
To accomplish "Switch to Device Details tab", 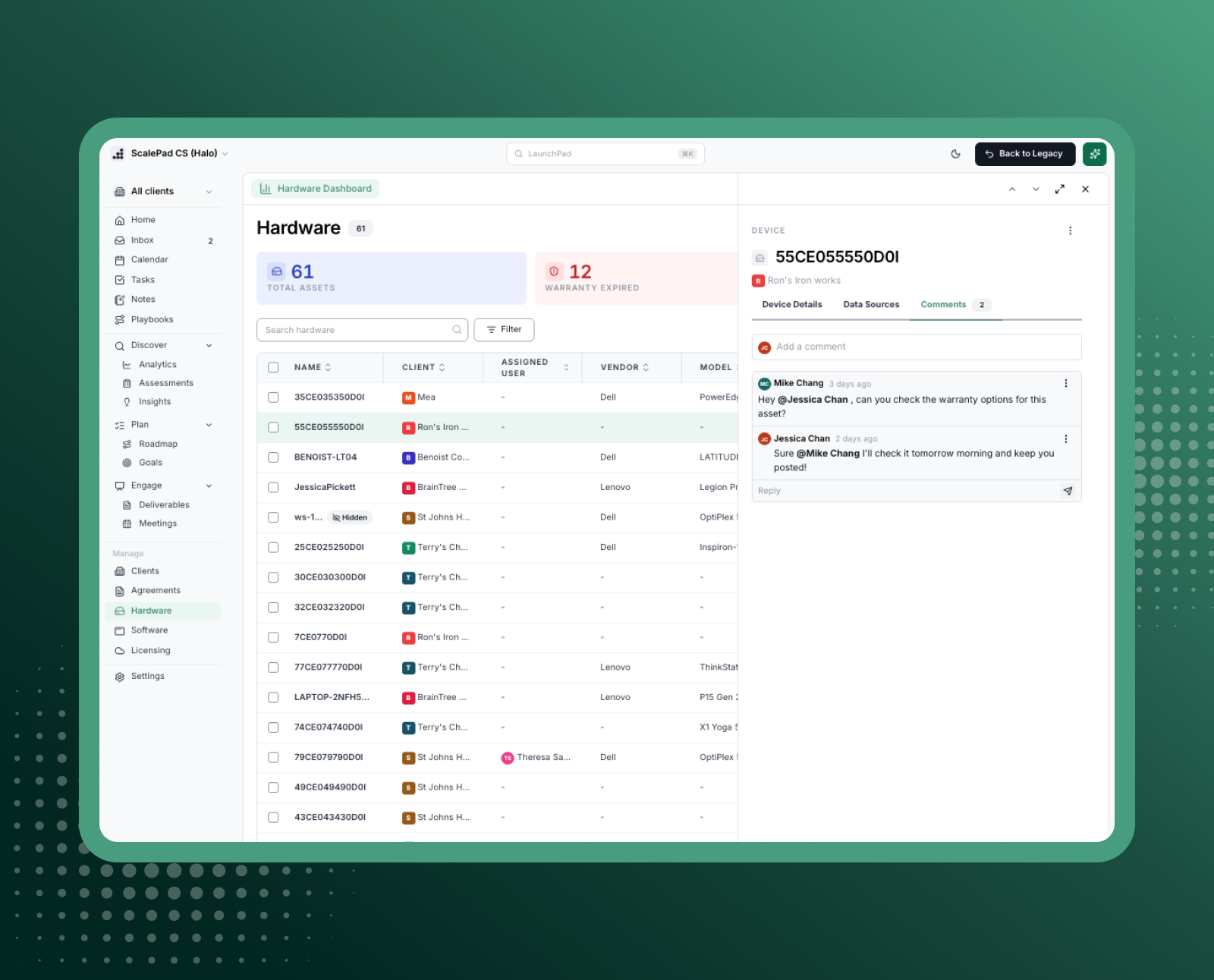I will 792,305.
